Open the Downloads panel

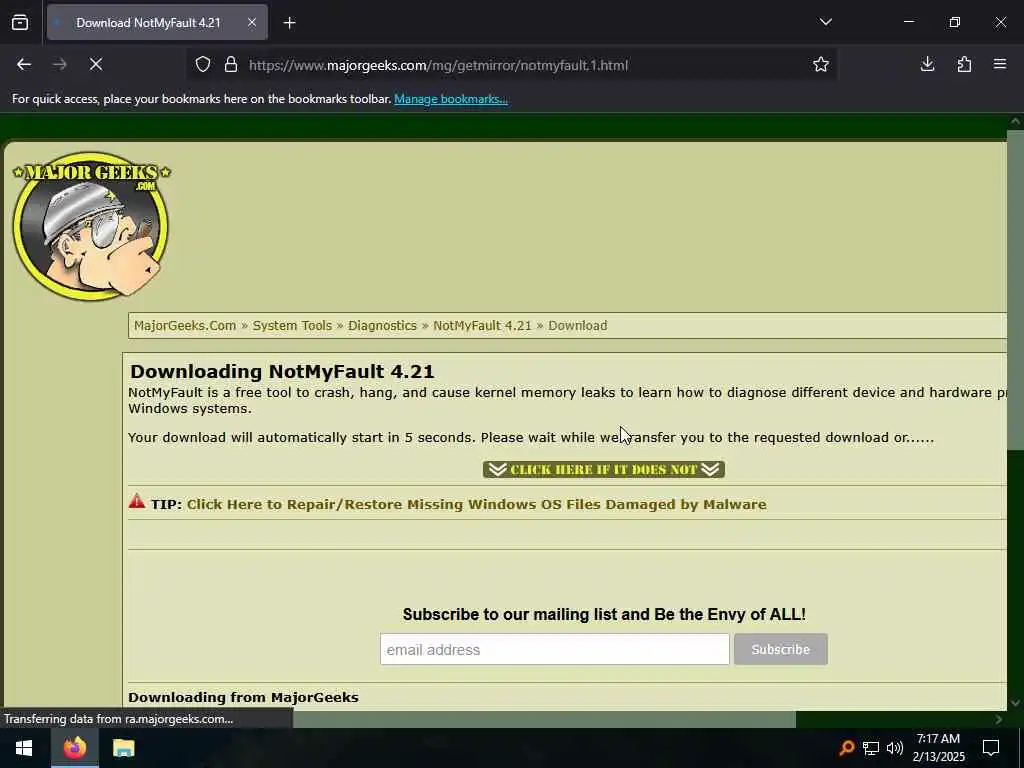(x=927, y=64)
